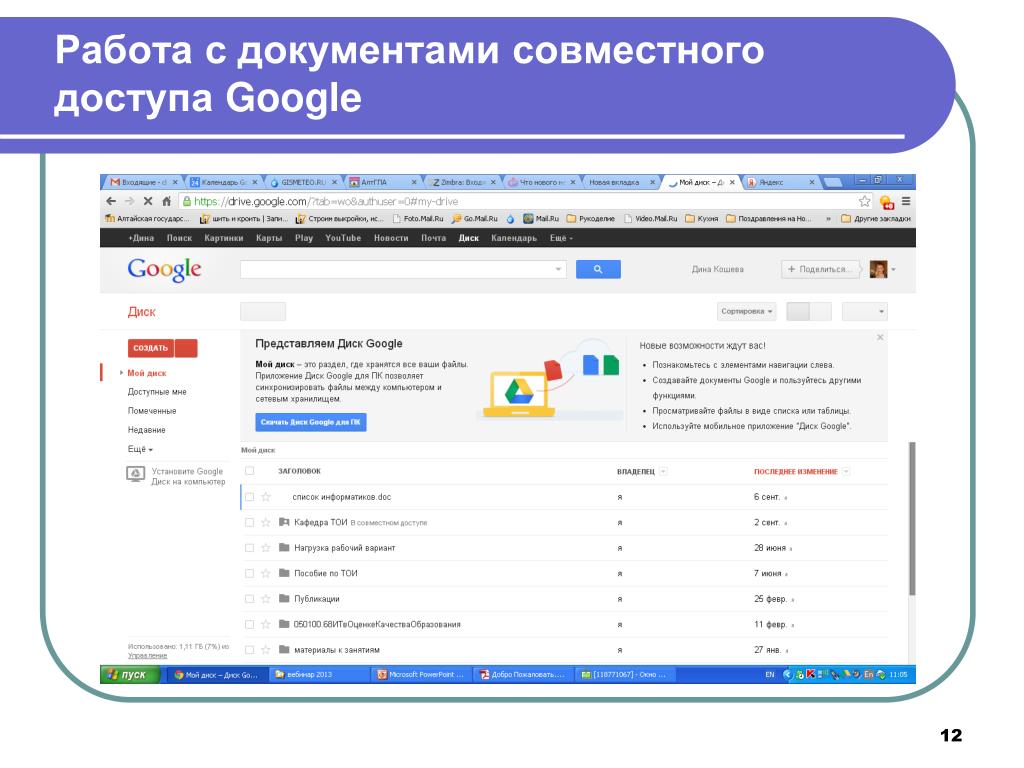Tick the header select-all checkbox beside ЗАГОЛОВОК

point(249,471)
